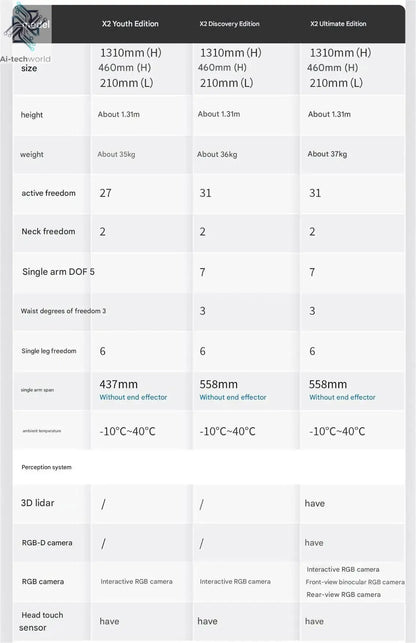Click the Head touch sensor row label
This screenshot has height=643, width=416.
[x=41, y=621]
